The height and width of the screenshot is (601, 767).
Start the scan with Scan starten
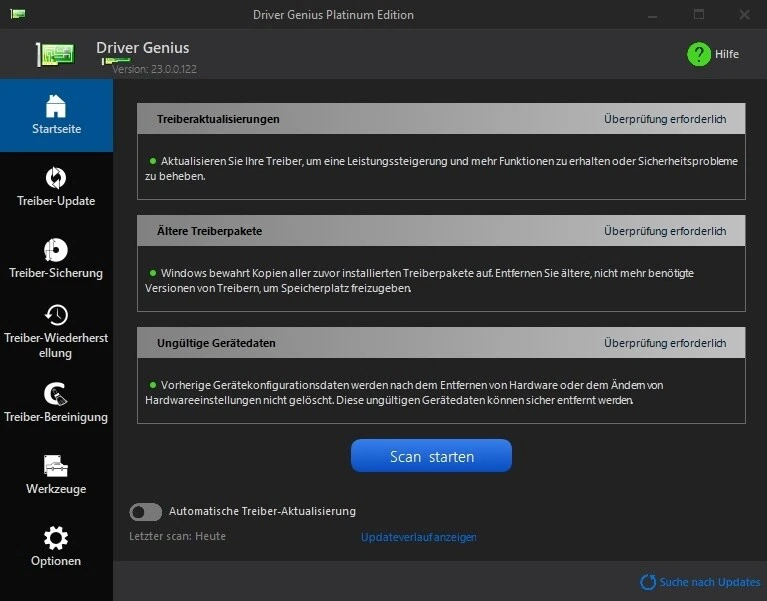click(431, 456)
